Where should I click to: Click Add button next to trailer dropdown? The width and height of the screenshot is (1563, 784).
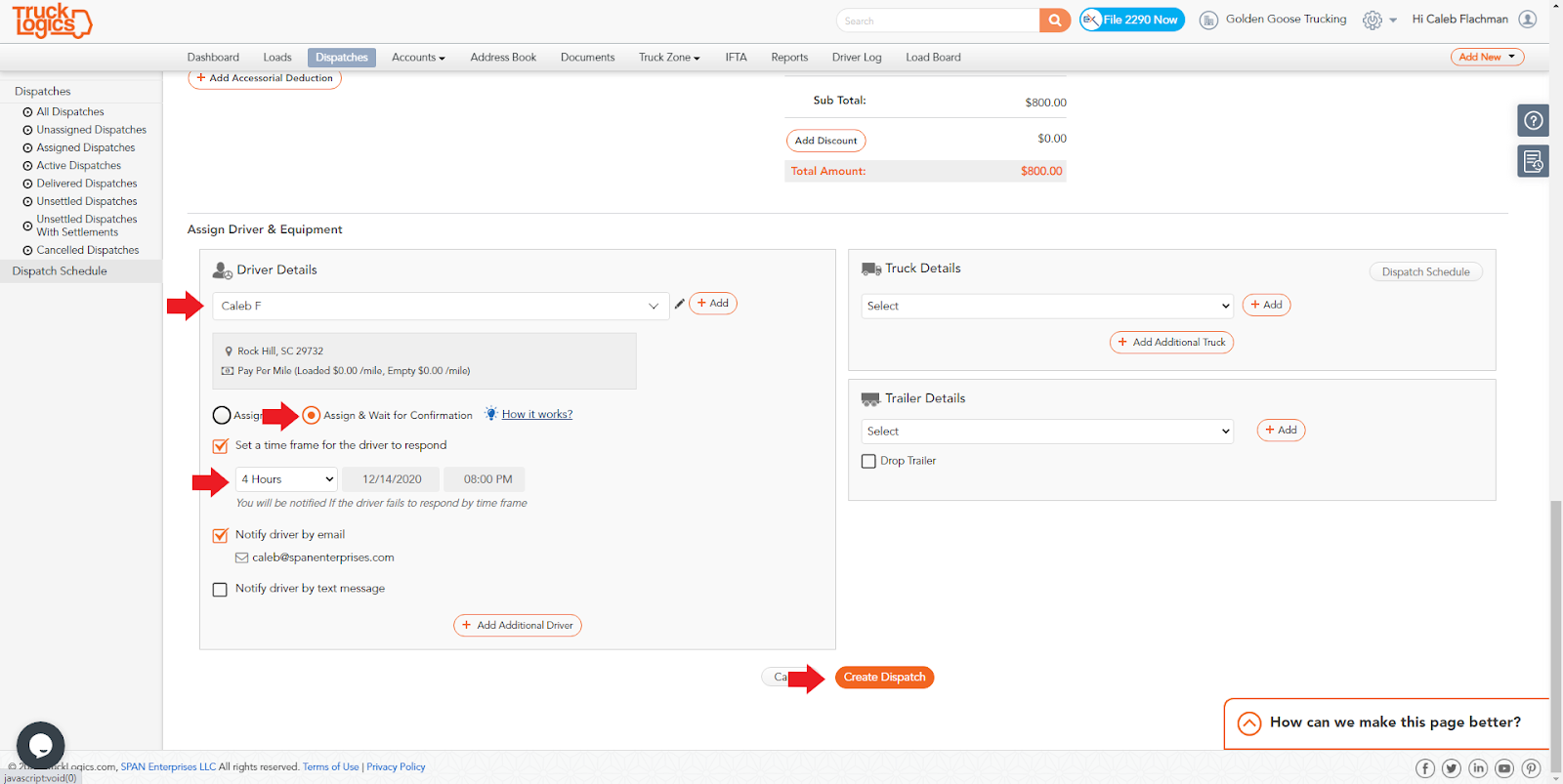[x=1281, y=431]
